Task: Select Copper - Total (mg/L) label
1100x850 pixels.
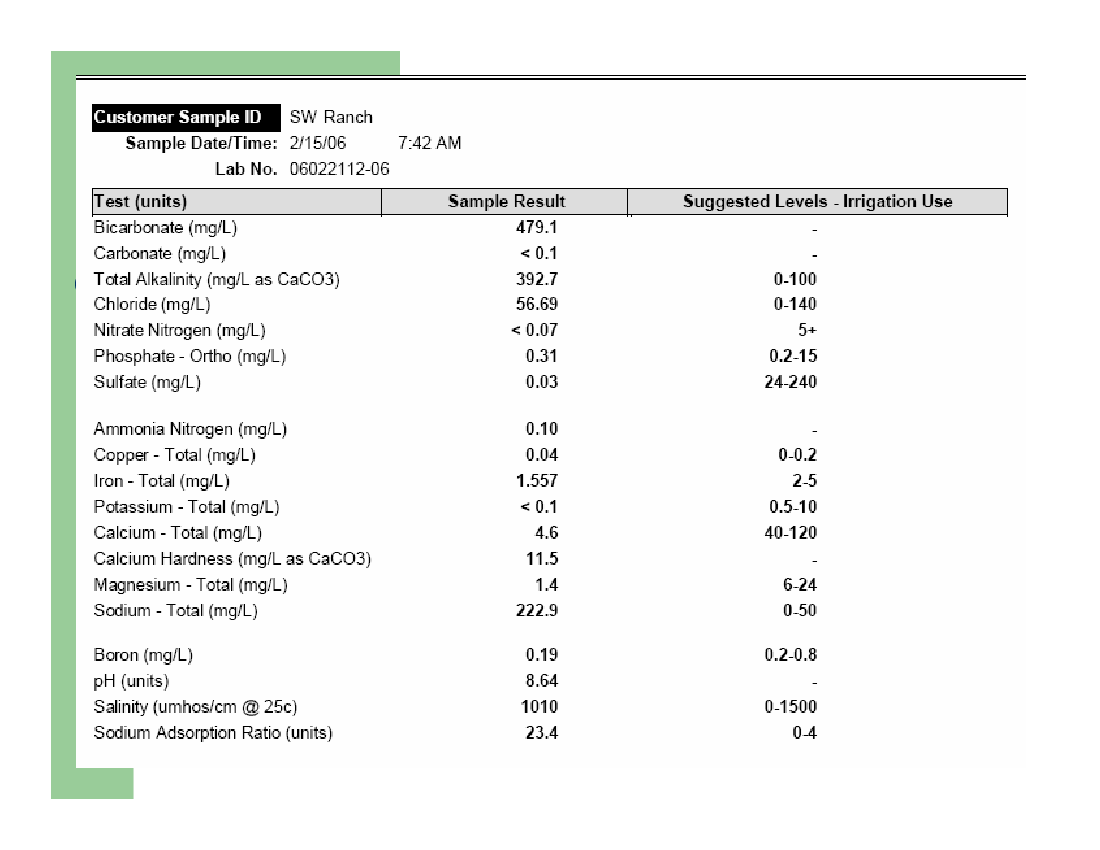Action: coord(175,455)
